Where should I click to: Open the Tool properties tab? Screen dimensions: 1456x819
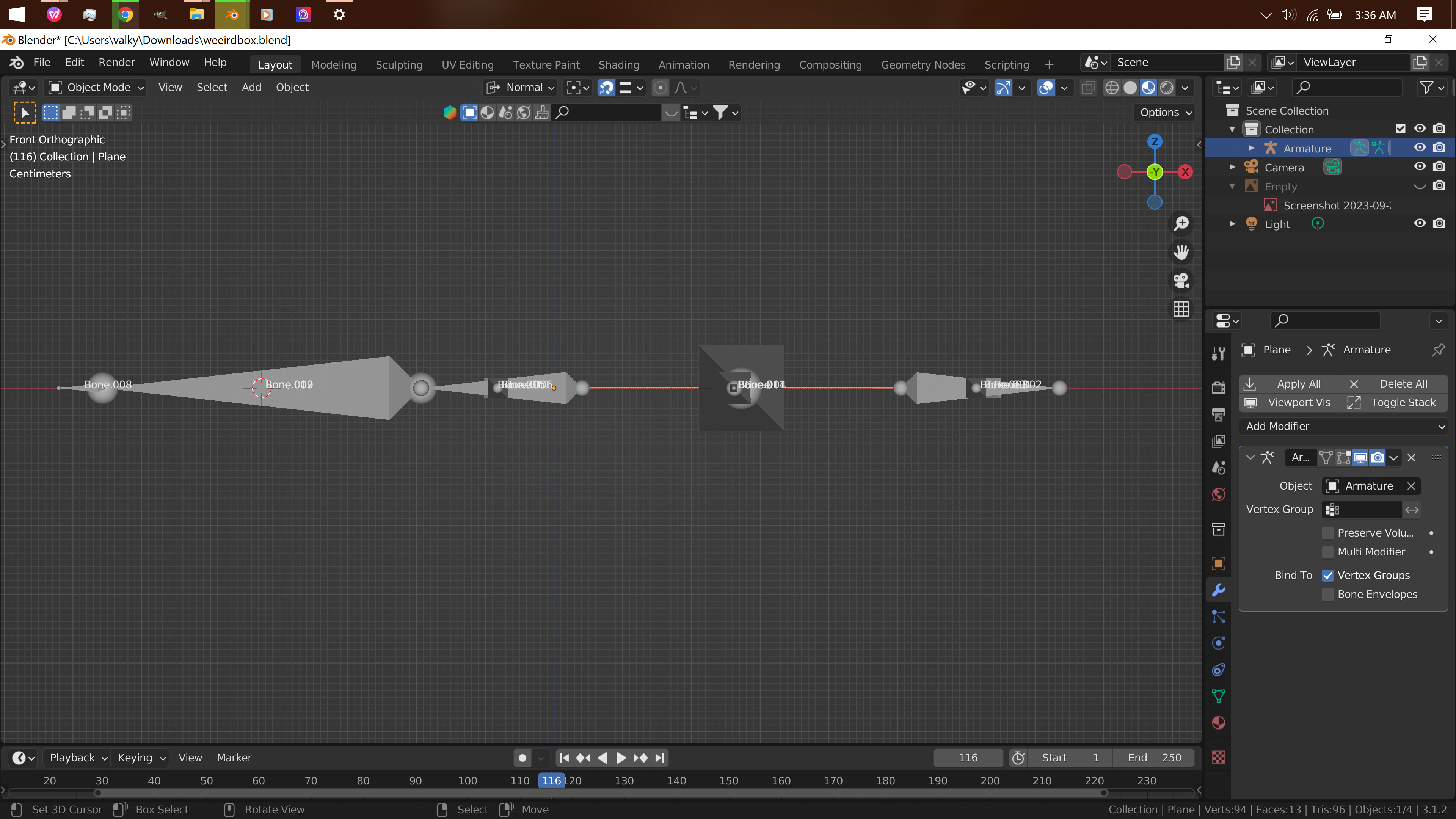(x=1219, y=353)
